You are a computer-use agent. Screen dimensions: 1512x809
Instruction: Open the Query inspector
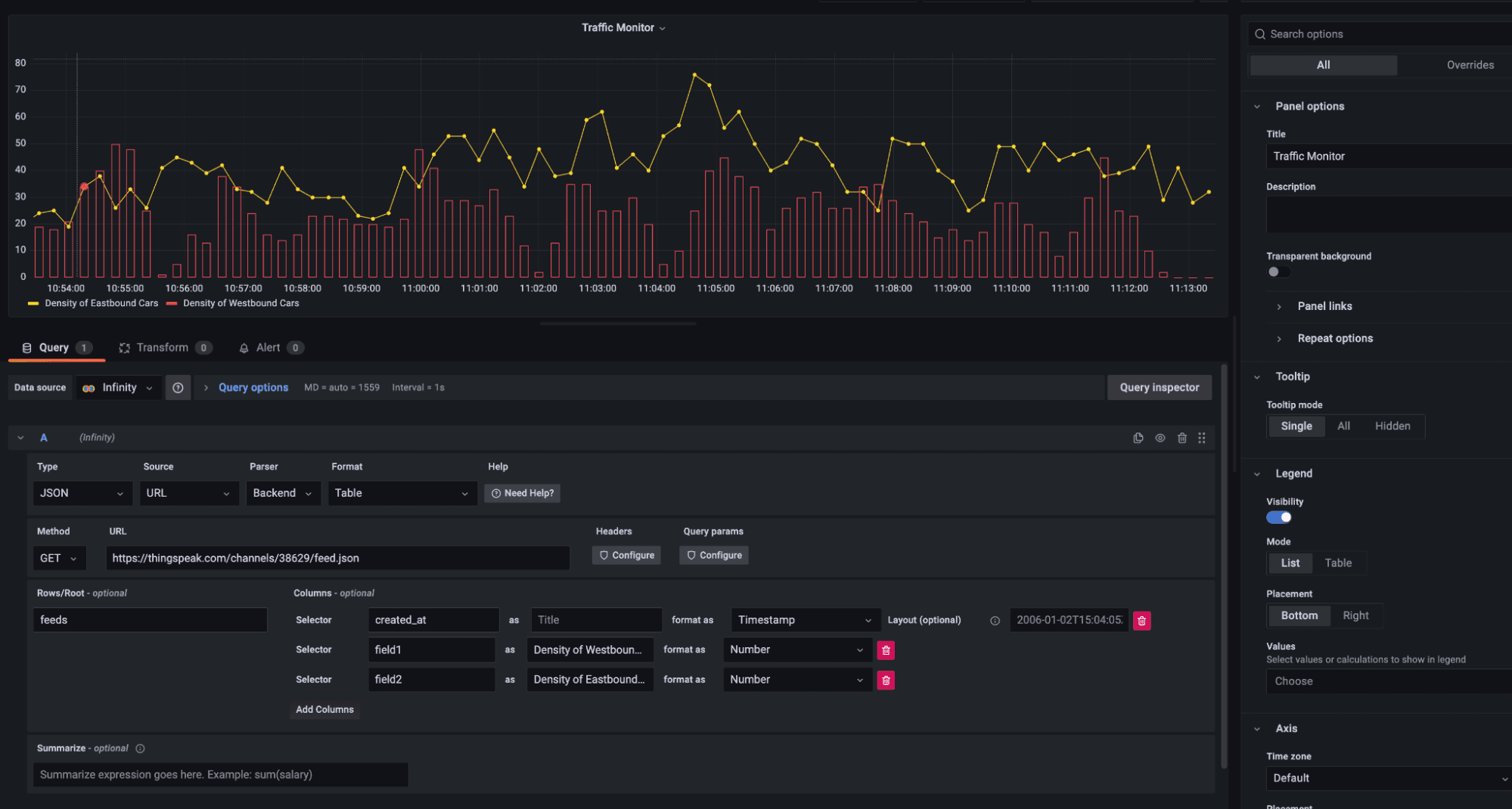pyautogui.click(x=1159, y=387)
